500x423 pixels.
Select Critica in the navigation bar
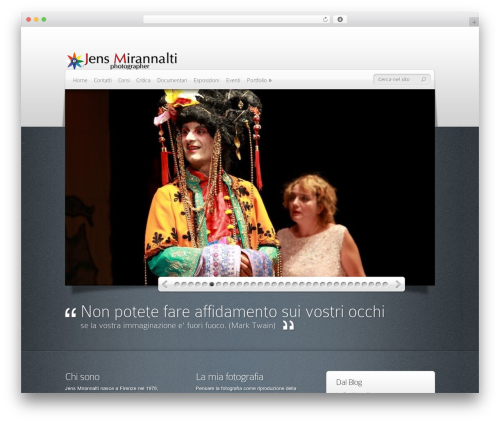tap(143, 80)
